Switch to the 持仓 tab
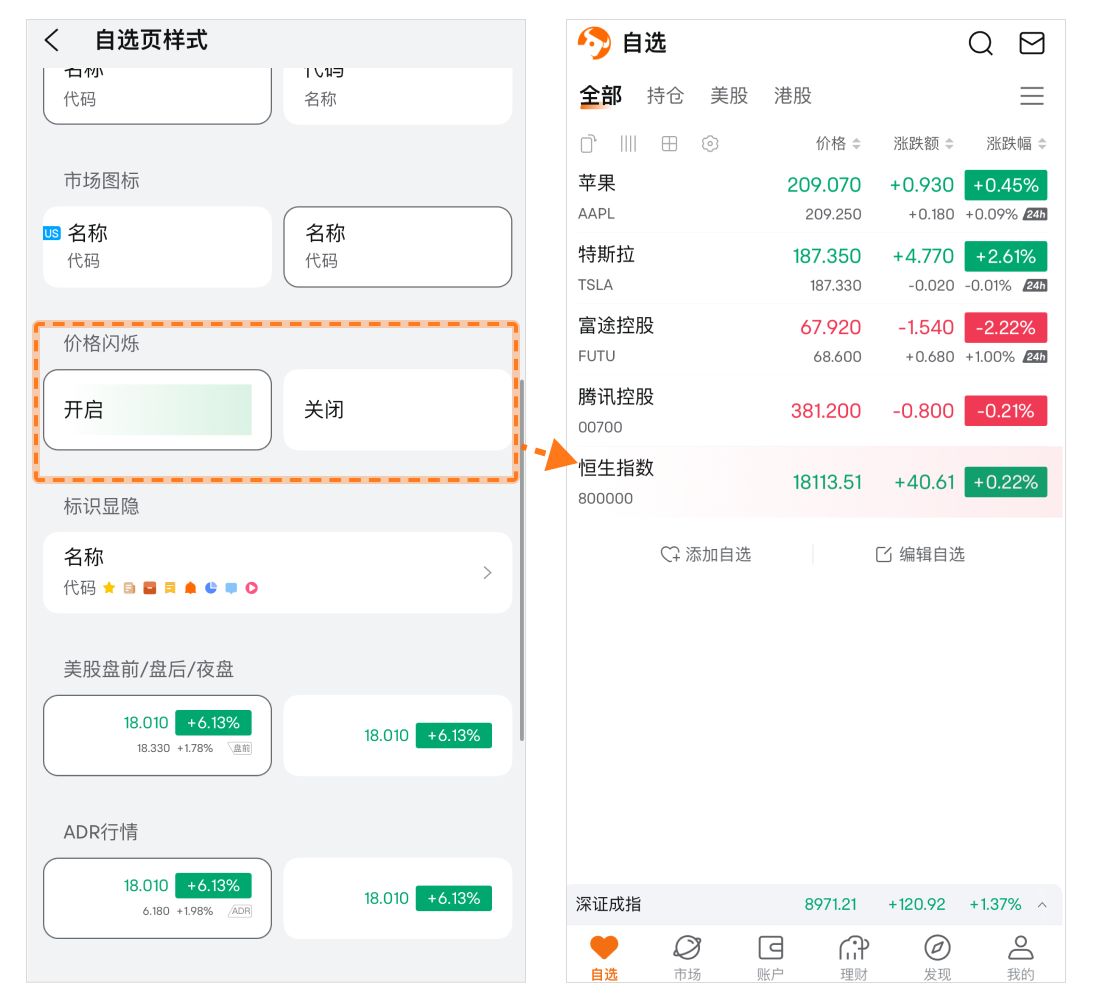This screenshot has width=1093, height=1002. tap(665, 96)
